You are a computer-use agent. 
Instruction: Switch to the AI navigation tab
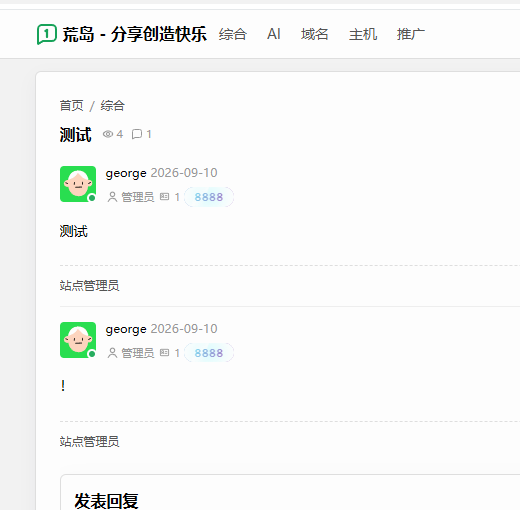click(x=274, y=34)
